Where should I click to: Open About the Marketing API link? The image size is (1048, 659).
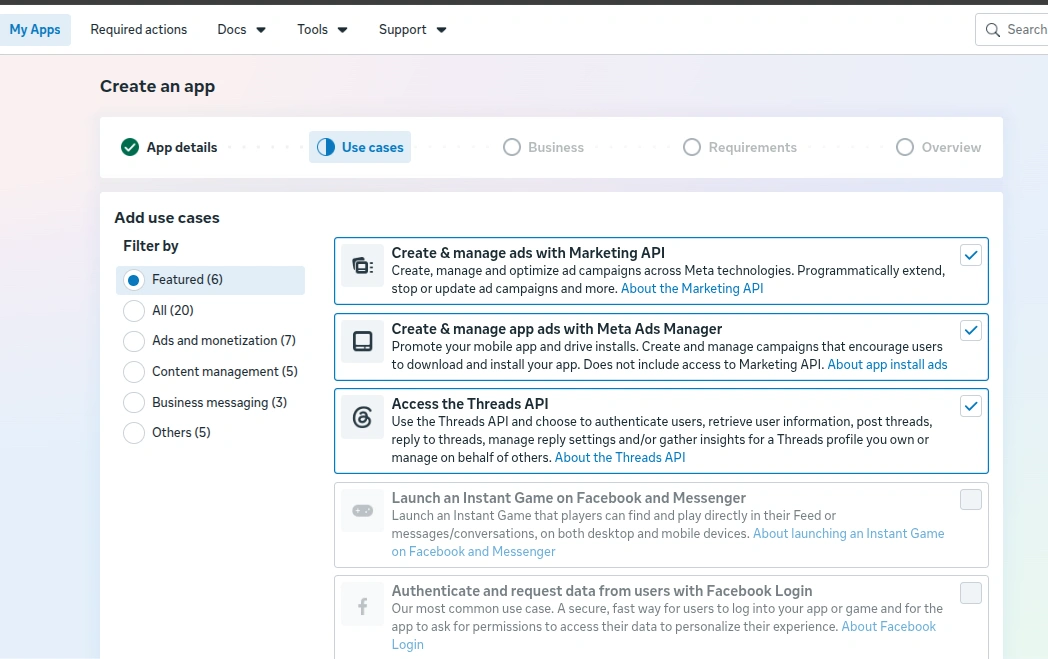pyautogui.click(x=692, y=289)
